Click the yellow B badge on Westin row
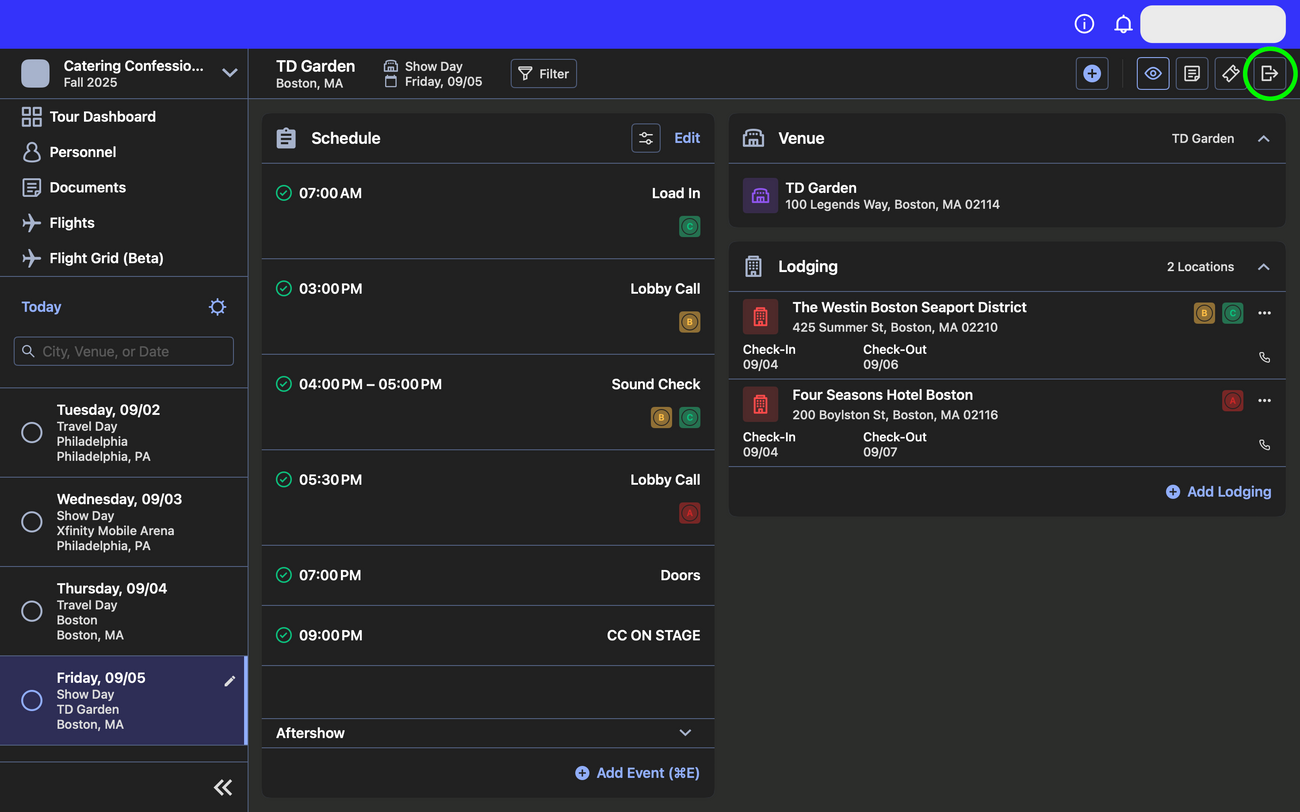This screenshot has height=812, width=1300. click(x=1204, y=313)
